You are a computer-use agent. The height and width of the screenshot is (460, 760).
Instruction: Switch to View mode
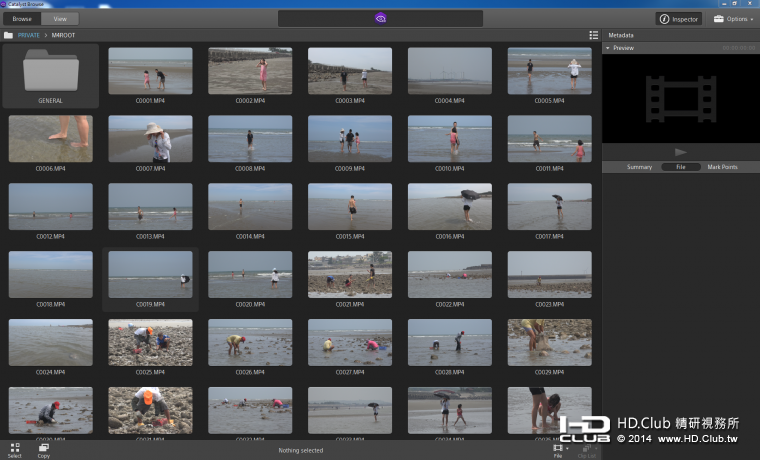(60, 19)
